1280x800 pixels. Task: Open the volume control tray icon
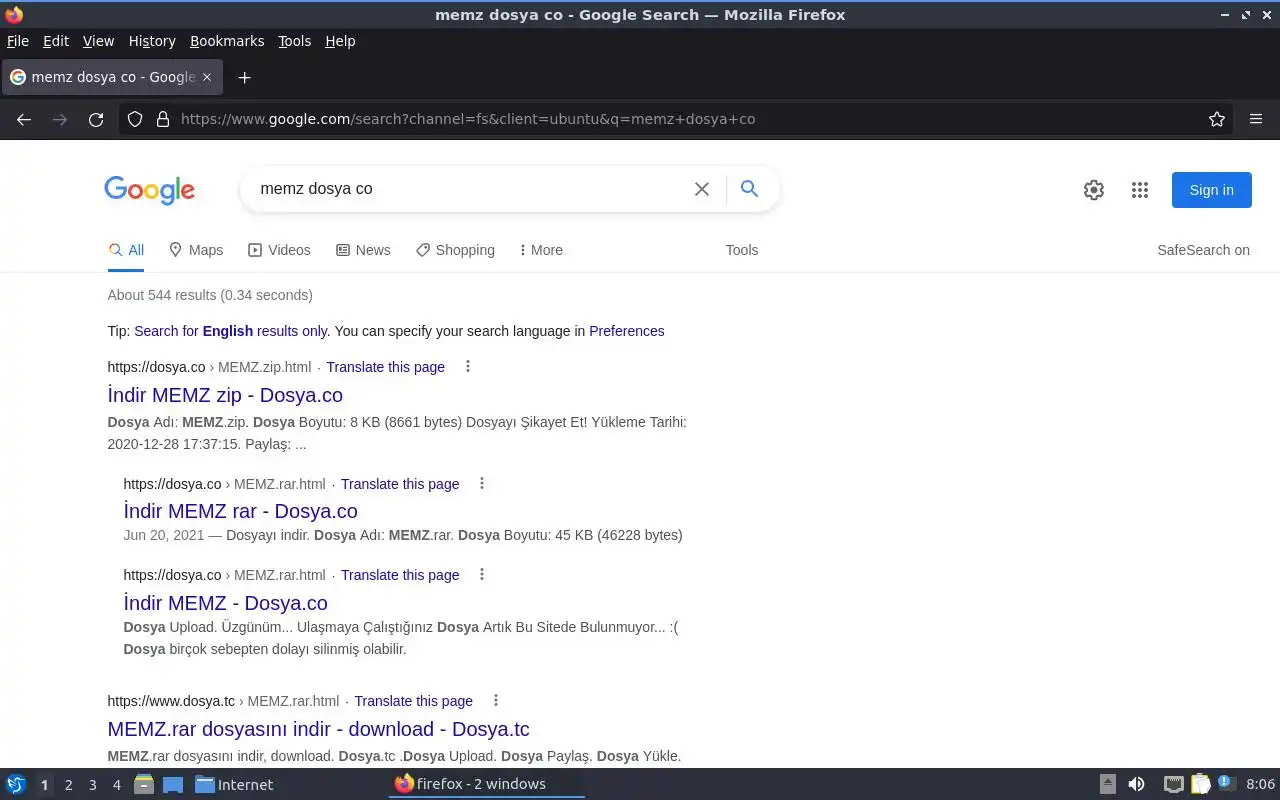[x=1136, y=784]
